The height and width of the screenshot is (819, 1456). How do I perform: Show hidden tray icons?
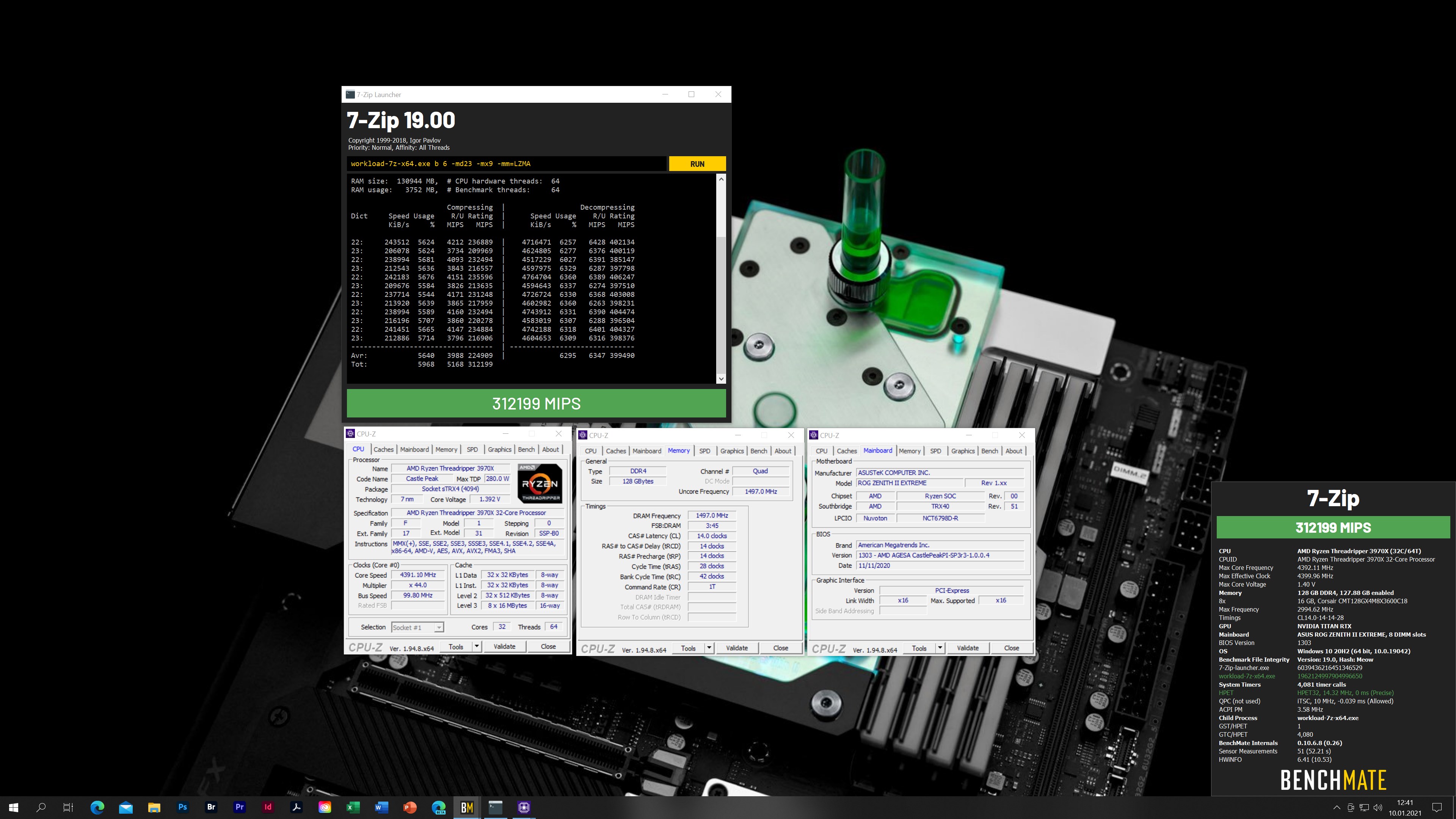[1336, 808]
